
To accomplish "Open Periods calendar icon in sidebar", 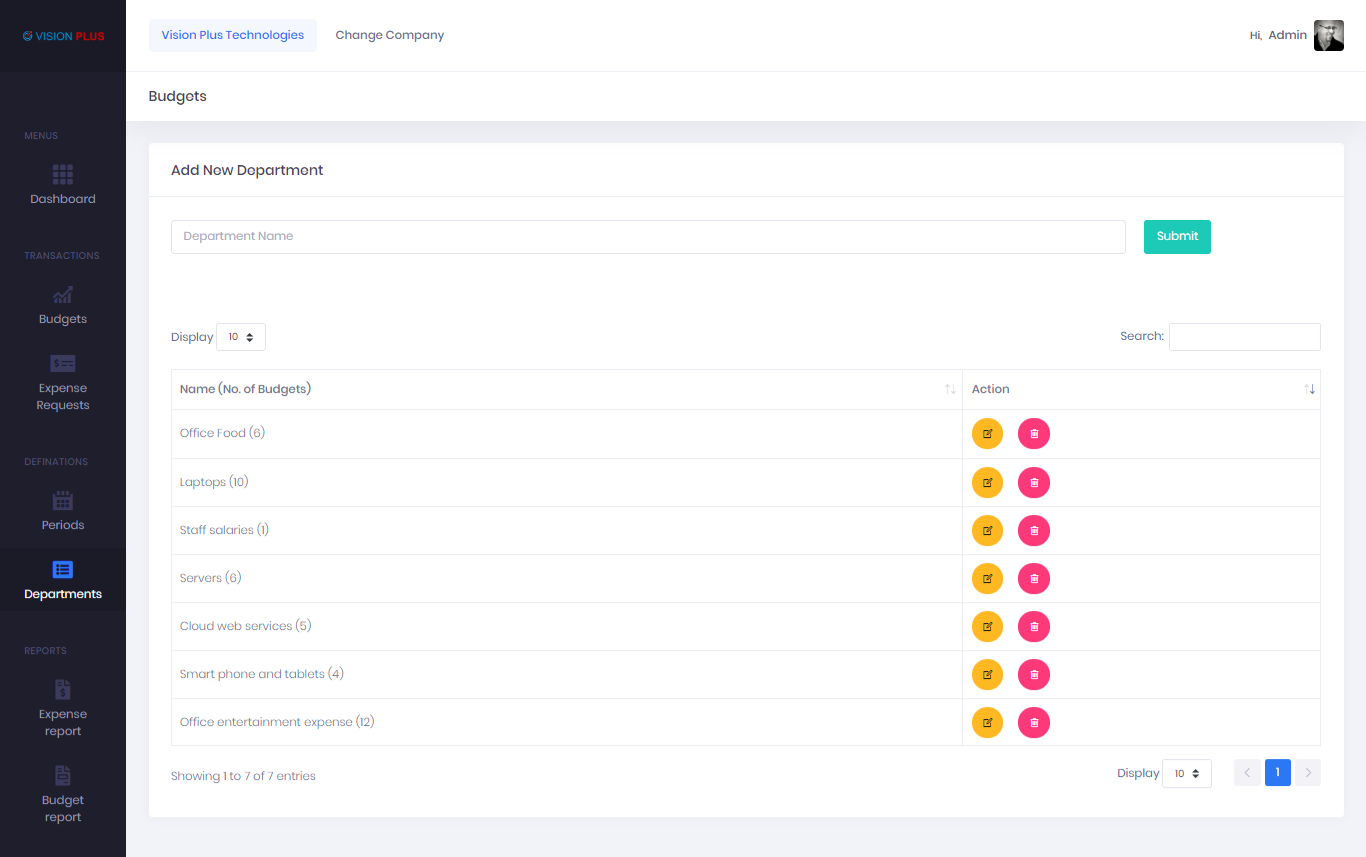I will coord(62,501).
